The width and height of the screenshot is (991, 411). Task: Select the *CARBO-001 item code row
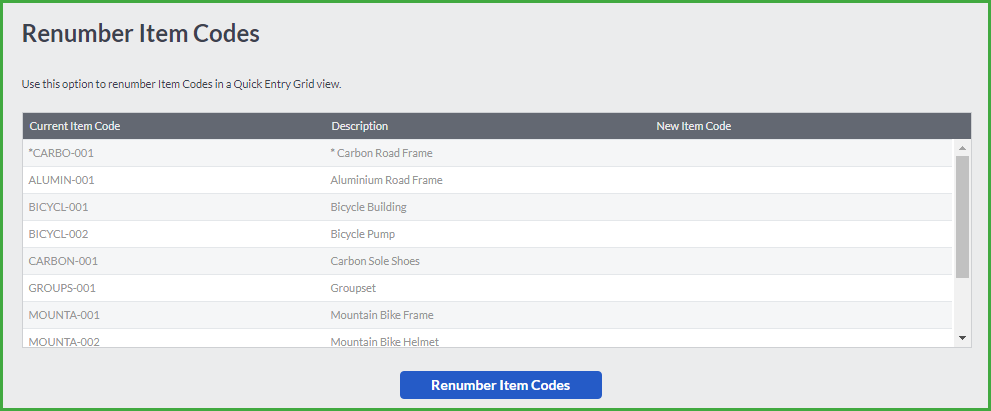pos(487,153)
